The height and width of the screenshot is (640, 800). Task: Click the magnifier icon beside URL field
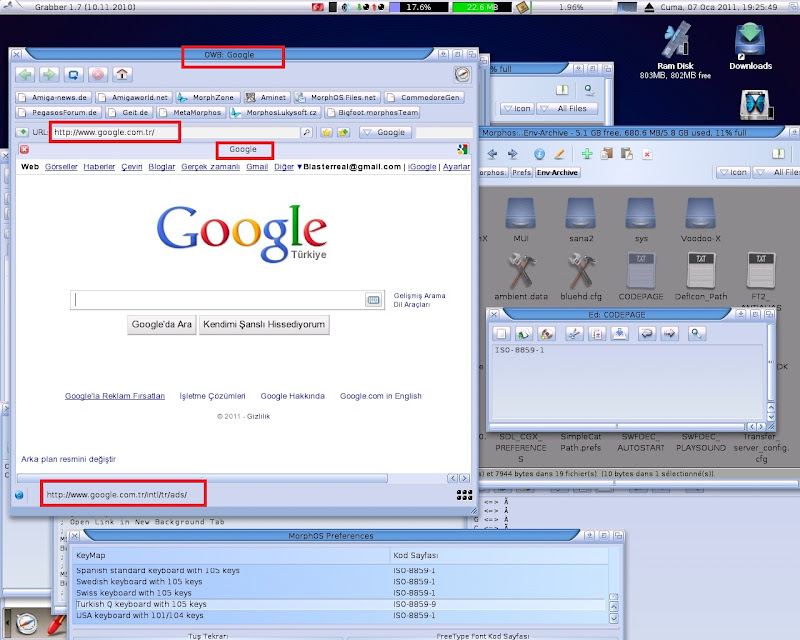tap(306, 132)
